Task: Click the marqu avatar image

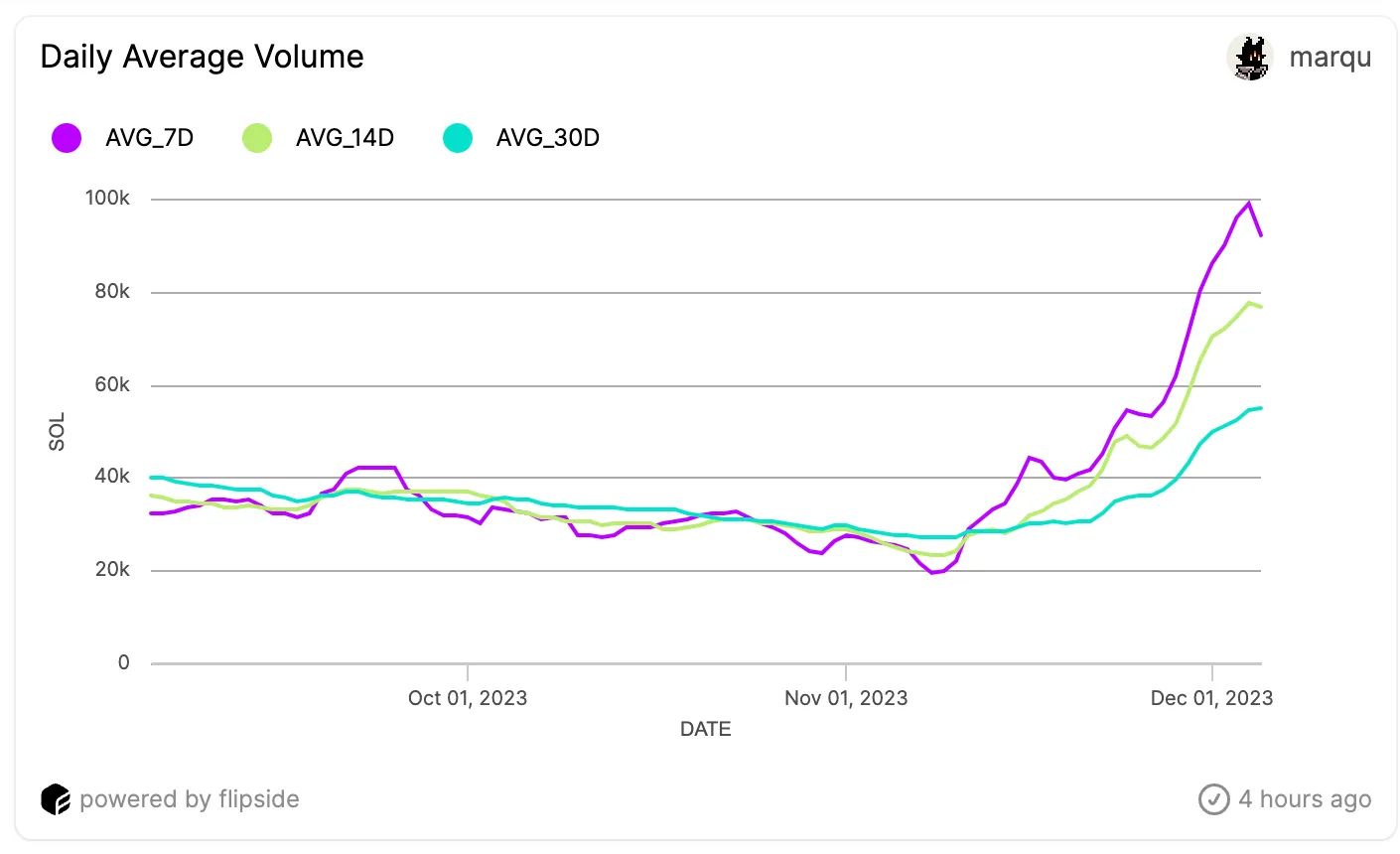Action: 1250,58
